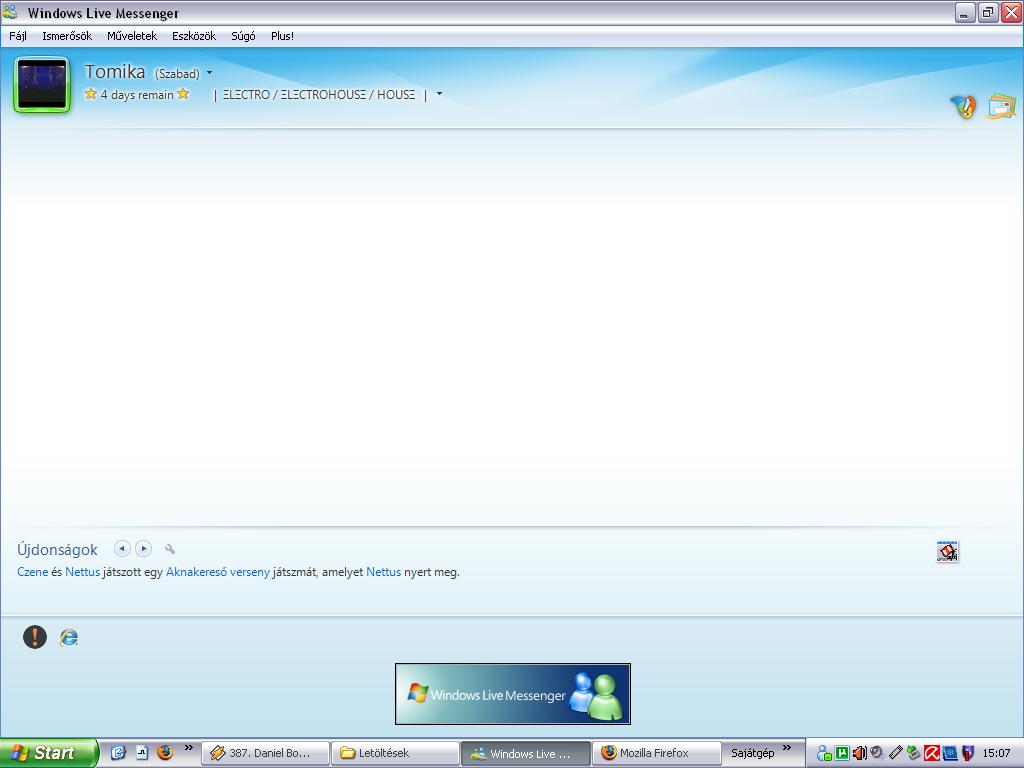Image resolution: width=1024 pixels, height=768 pixels.
Task: Switch to Windows Live taskbar button
Action: 525,754
